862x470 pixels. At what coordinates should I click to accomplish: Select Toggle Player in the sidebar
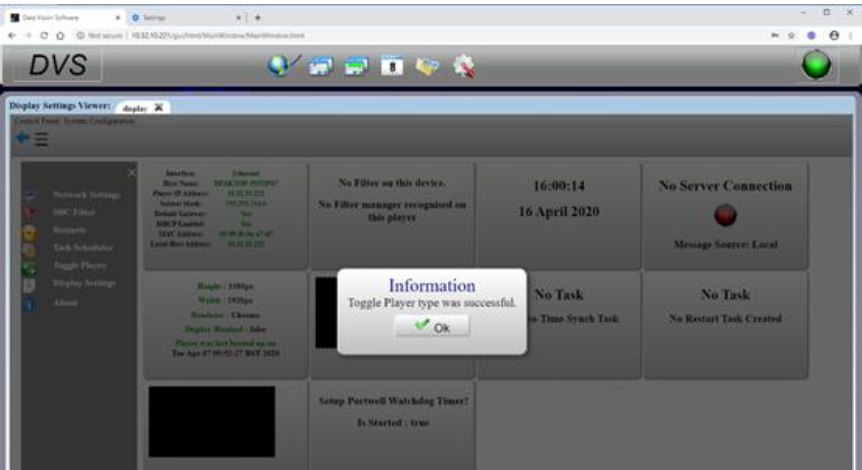[80, 265]
